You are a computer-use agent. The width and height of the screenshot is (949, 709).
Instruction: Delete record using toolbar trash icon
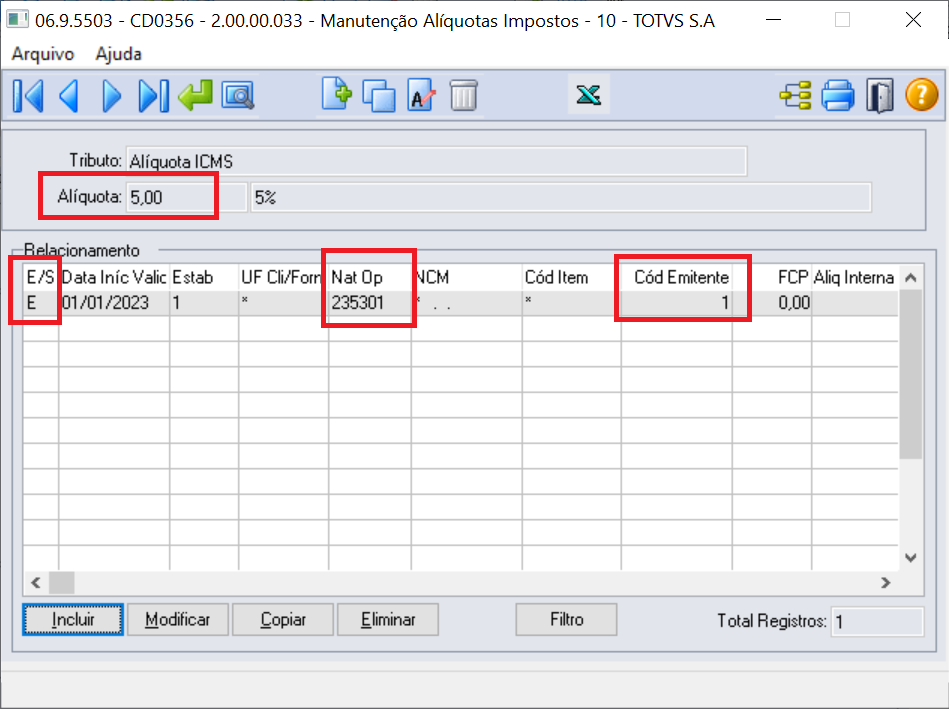464,96
